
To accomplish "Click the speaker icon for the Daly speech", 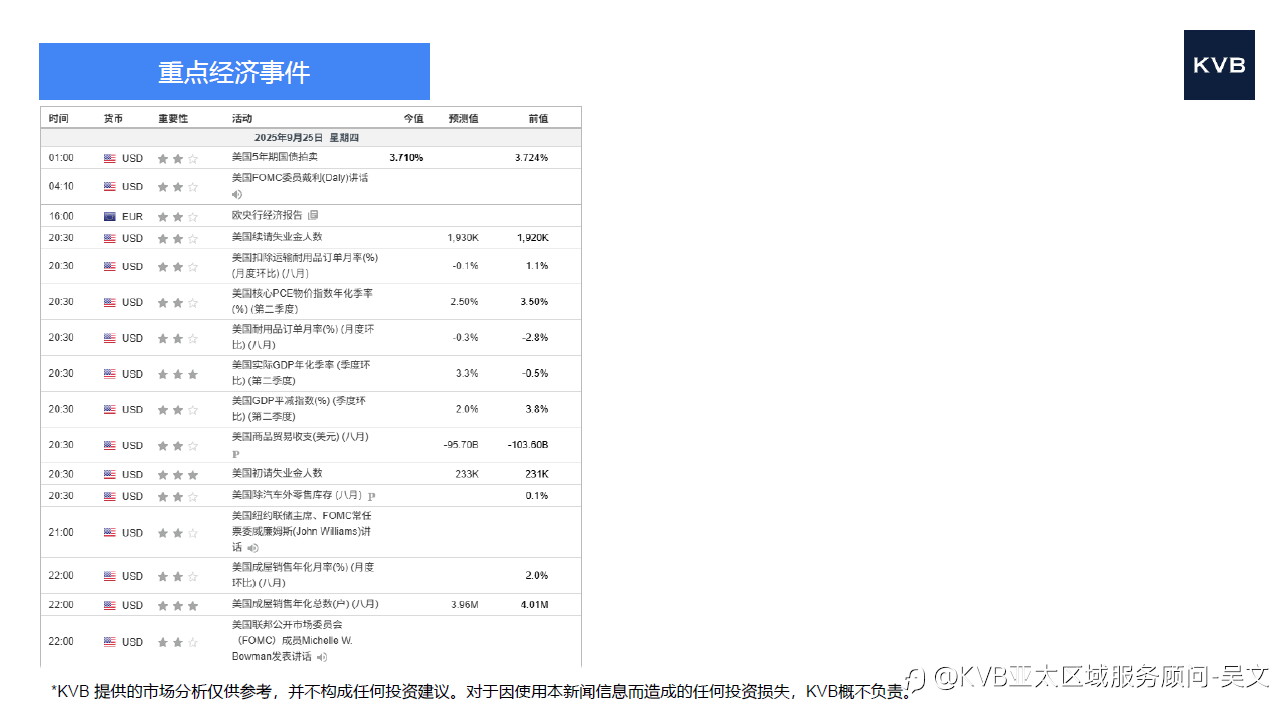I will tap(237, 194).
